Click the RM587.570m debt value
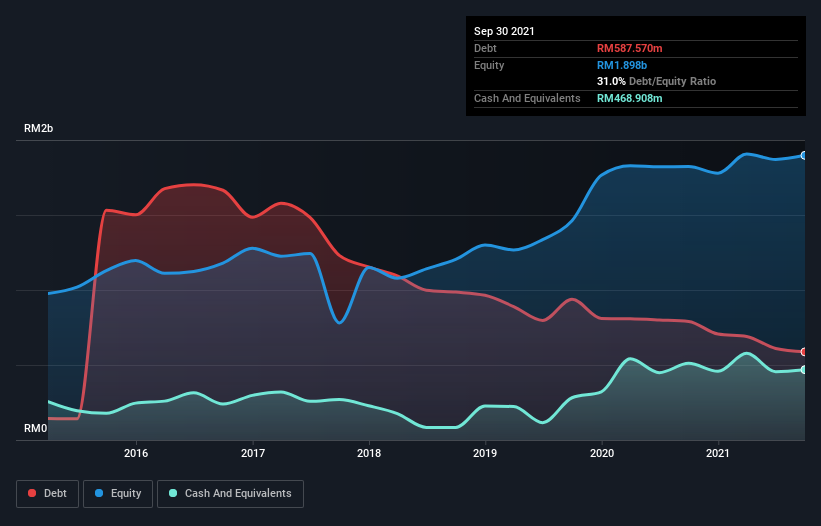Viewport: 821px width, 526px height. (629, 48)
